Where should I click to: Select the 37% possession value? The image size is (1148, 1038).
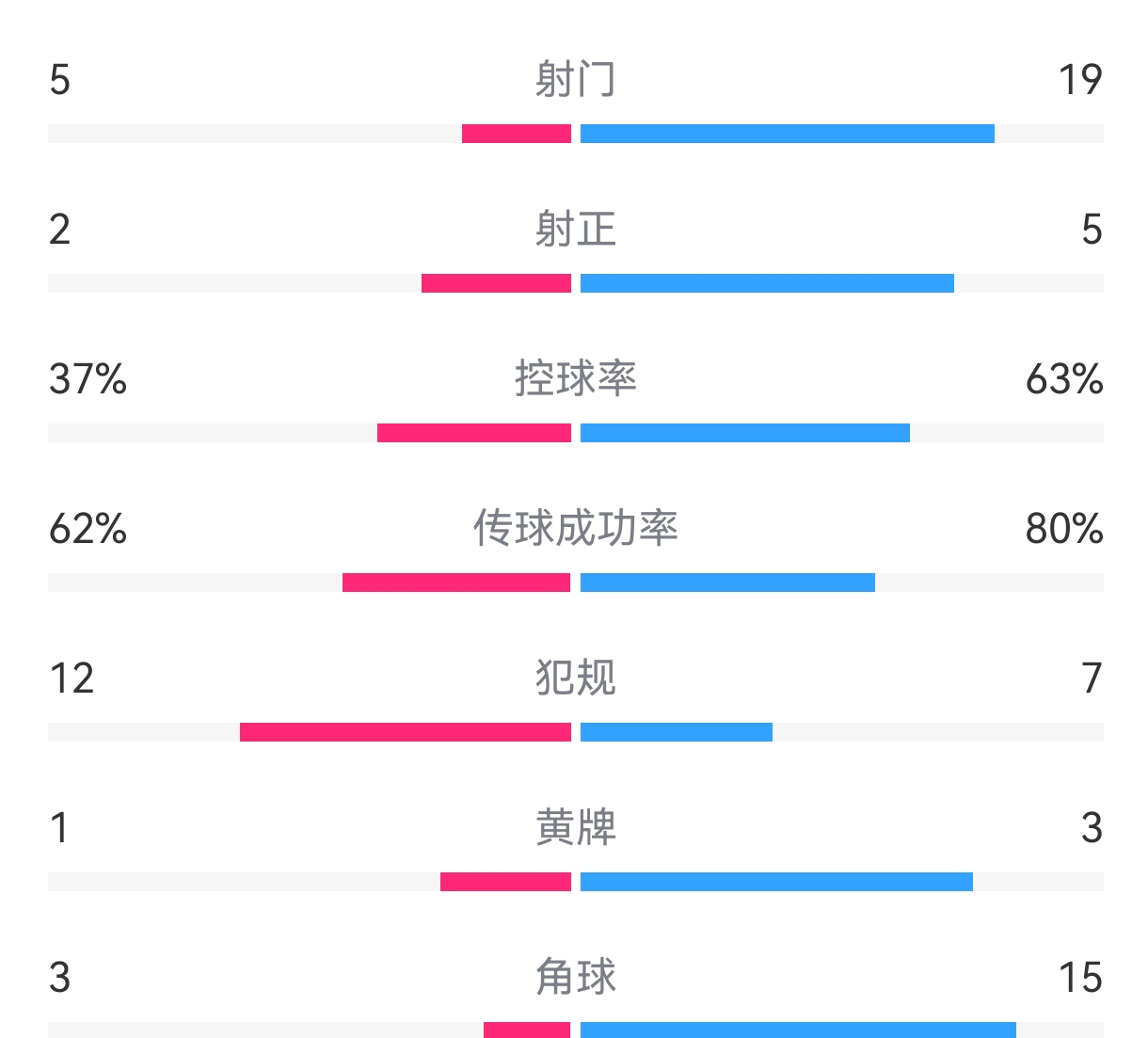[88, 379]
